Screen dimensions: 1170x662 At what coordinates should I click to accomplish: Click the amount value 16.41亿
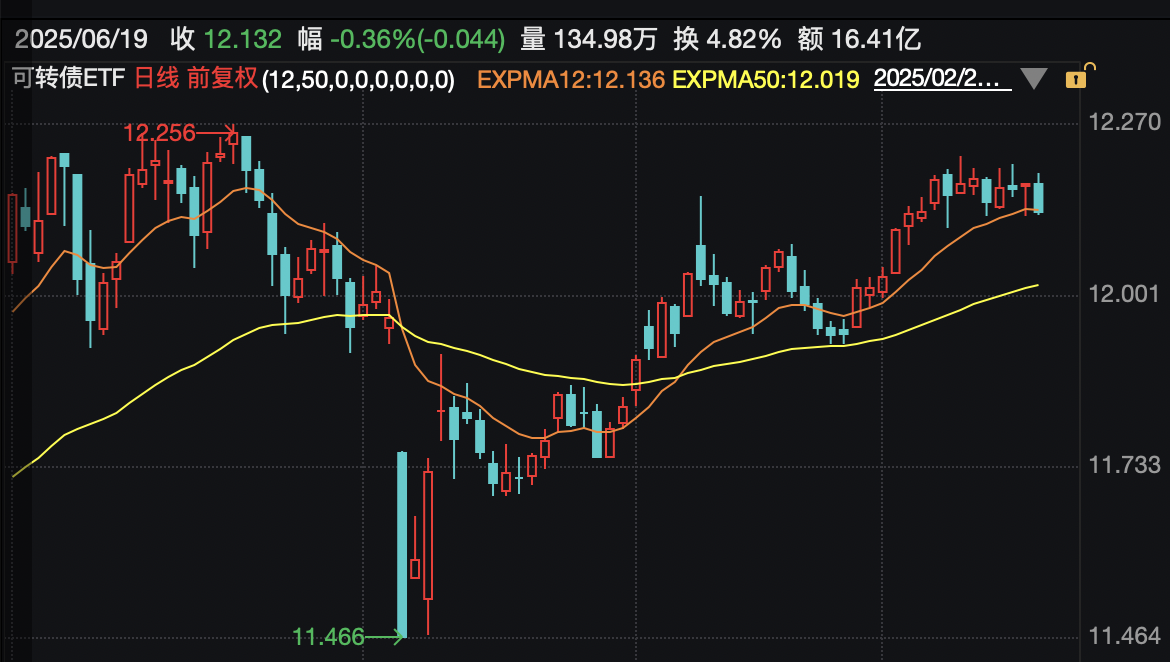pyautogui.click(x=875, y=39)
